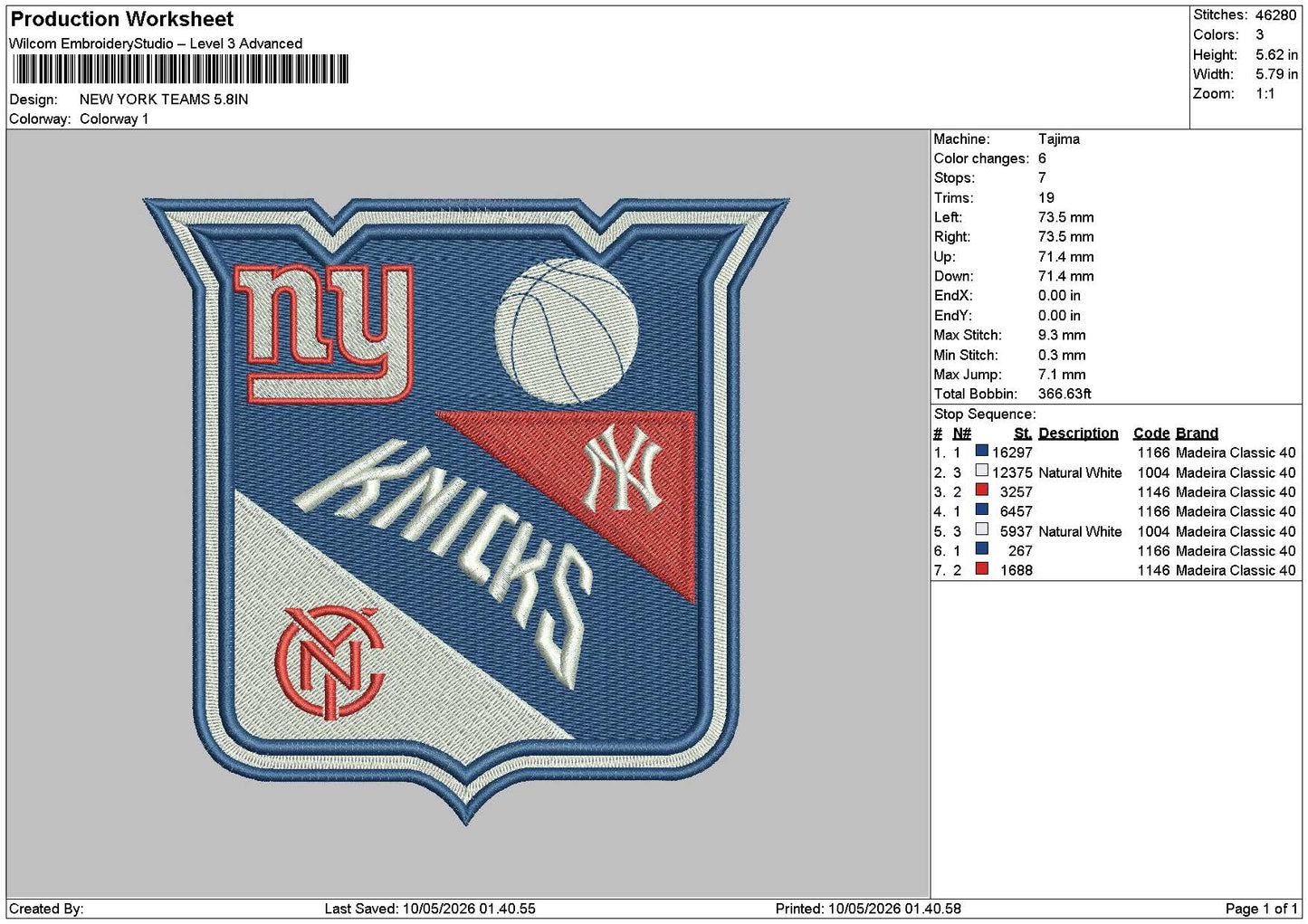
Task: Click stitch count 3257 in row 3
Action: (x=1016, y=492)
